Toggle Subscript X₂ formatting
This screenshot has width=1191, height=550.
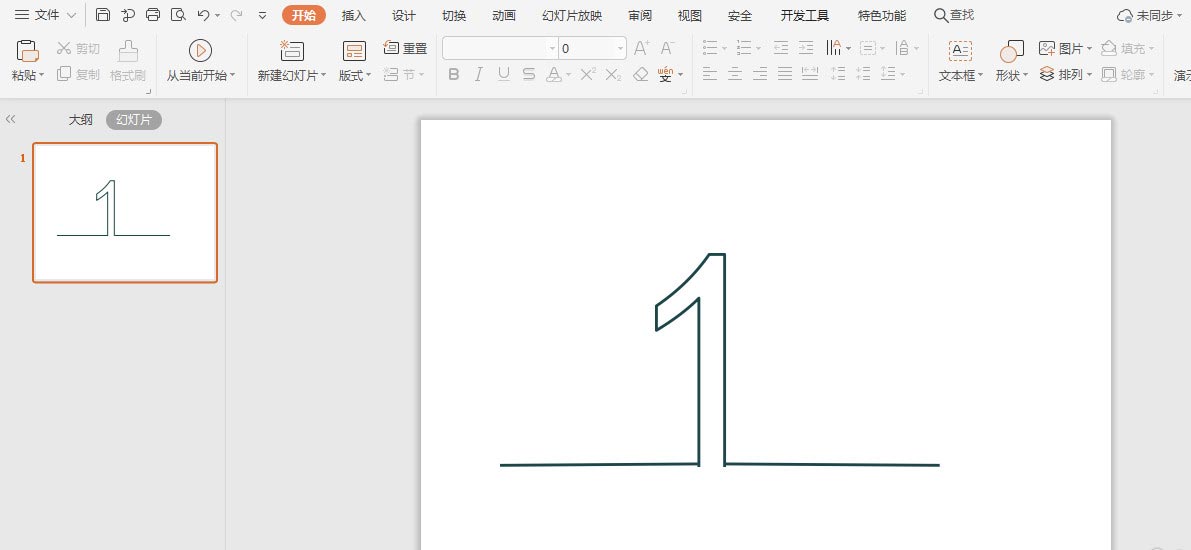(x=614, y=74)
